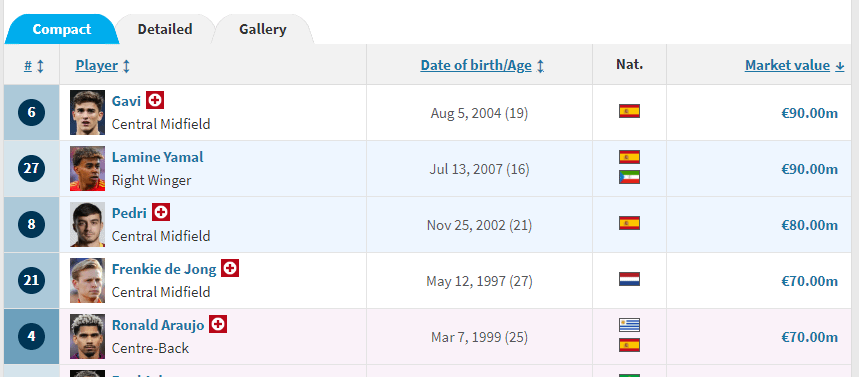Viewport: 859px width, 377px height.
Task: Select the Compact tab
Action: [61, 29]
